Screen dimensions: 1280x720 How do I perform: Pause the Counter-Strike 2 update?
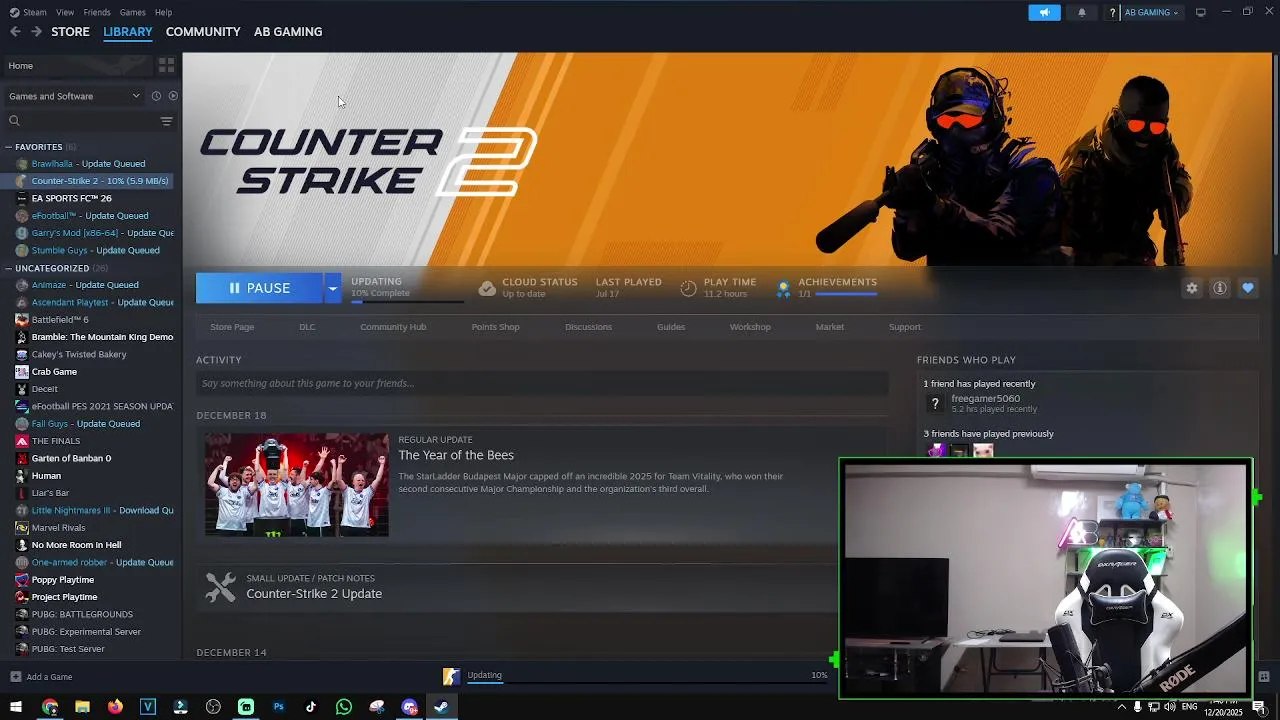259,288
